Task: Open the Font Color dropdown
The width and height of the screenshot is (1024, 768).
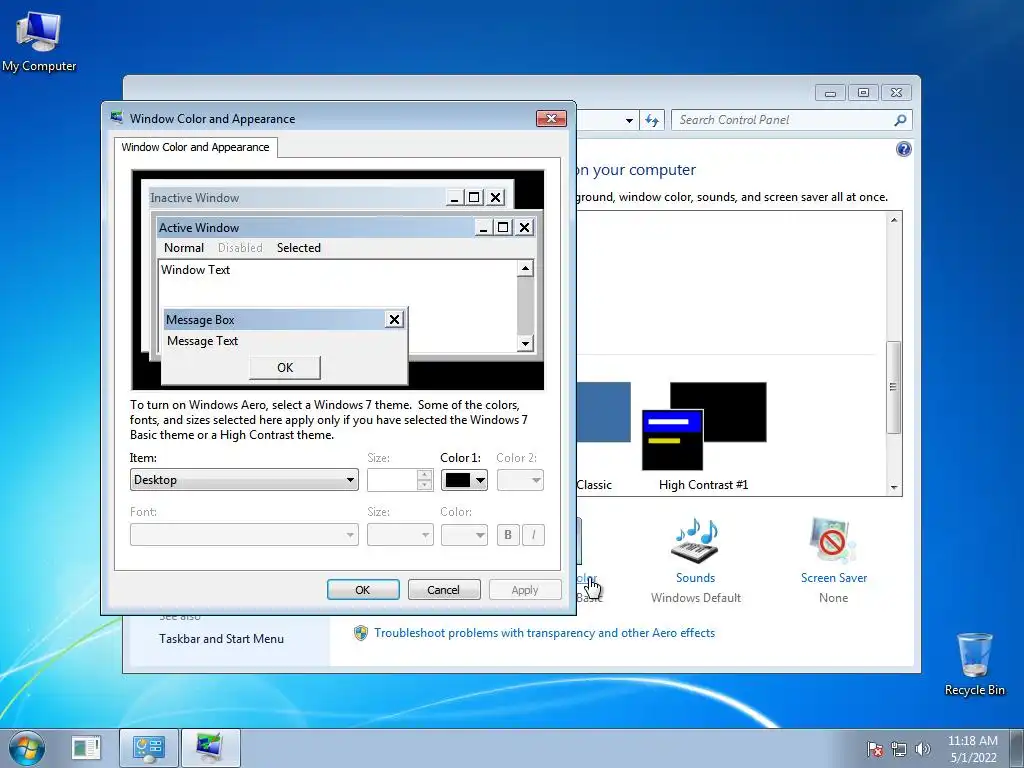Action: coord(464,535)
